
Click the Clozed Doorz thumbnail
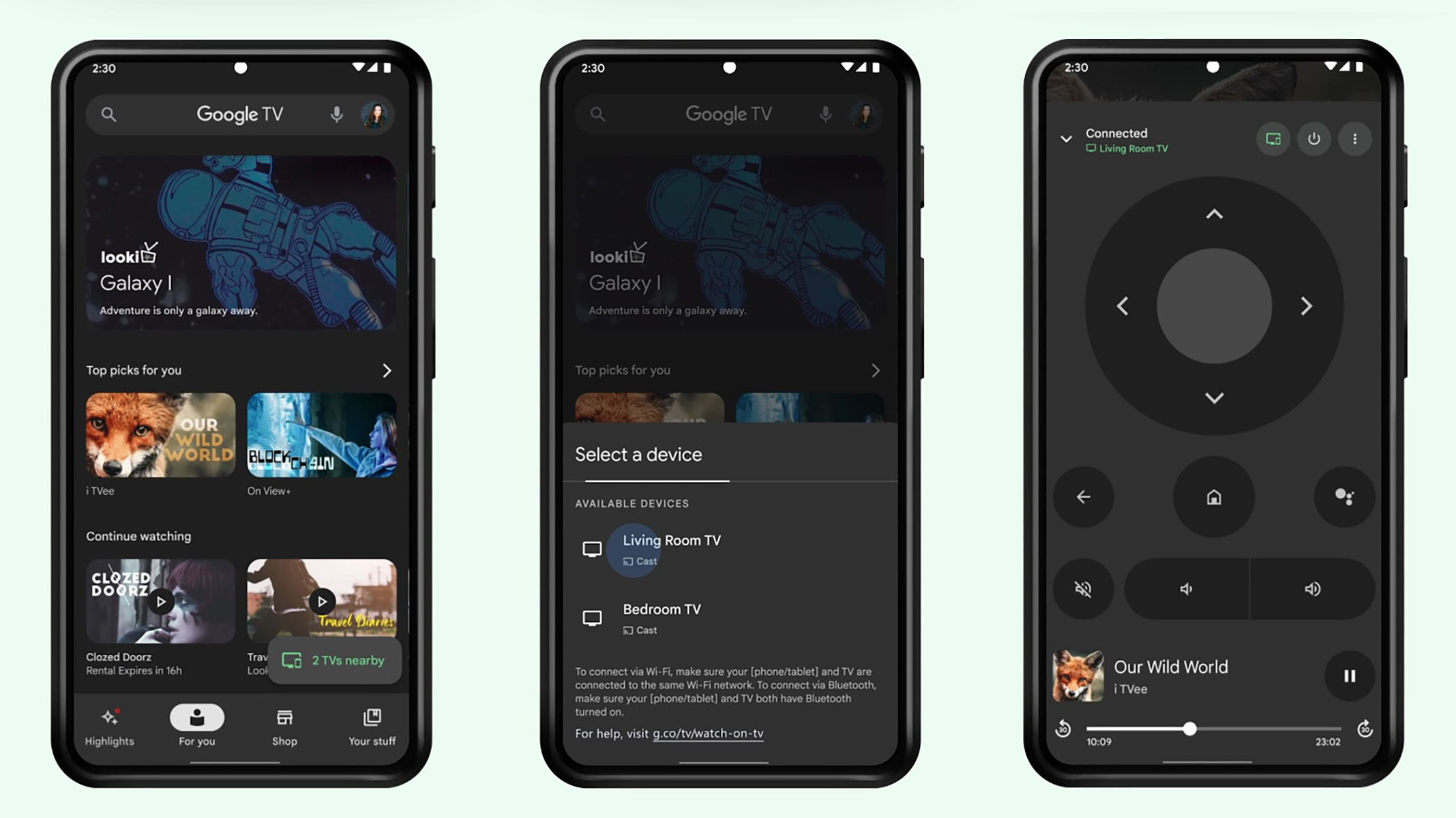(x=159, y=601)
